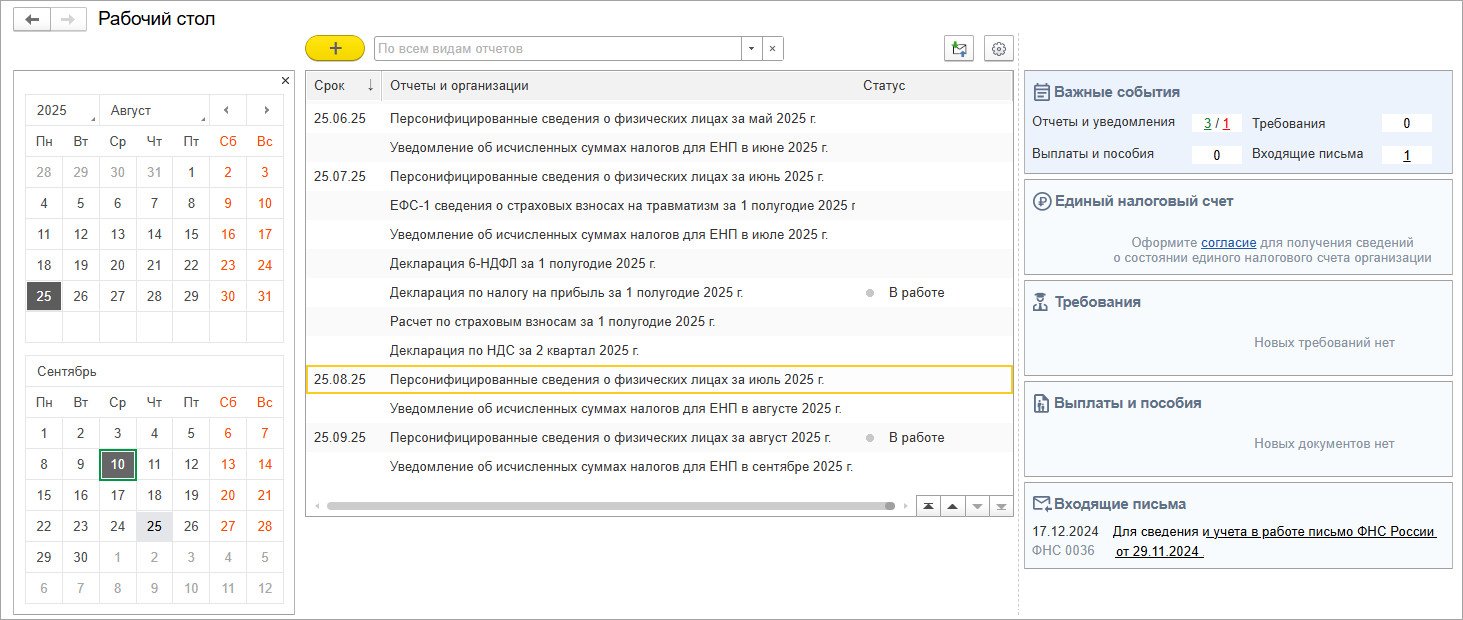Select September 10 in the calendar

coord(118,464)
